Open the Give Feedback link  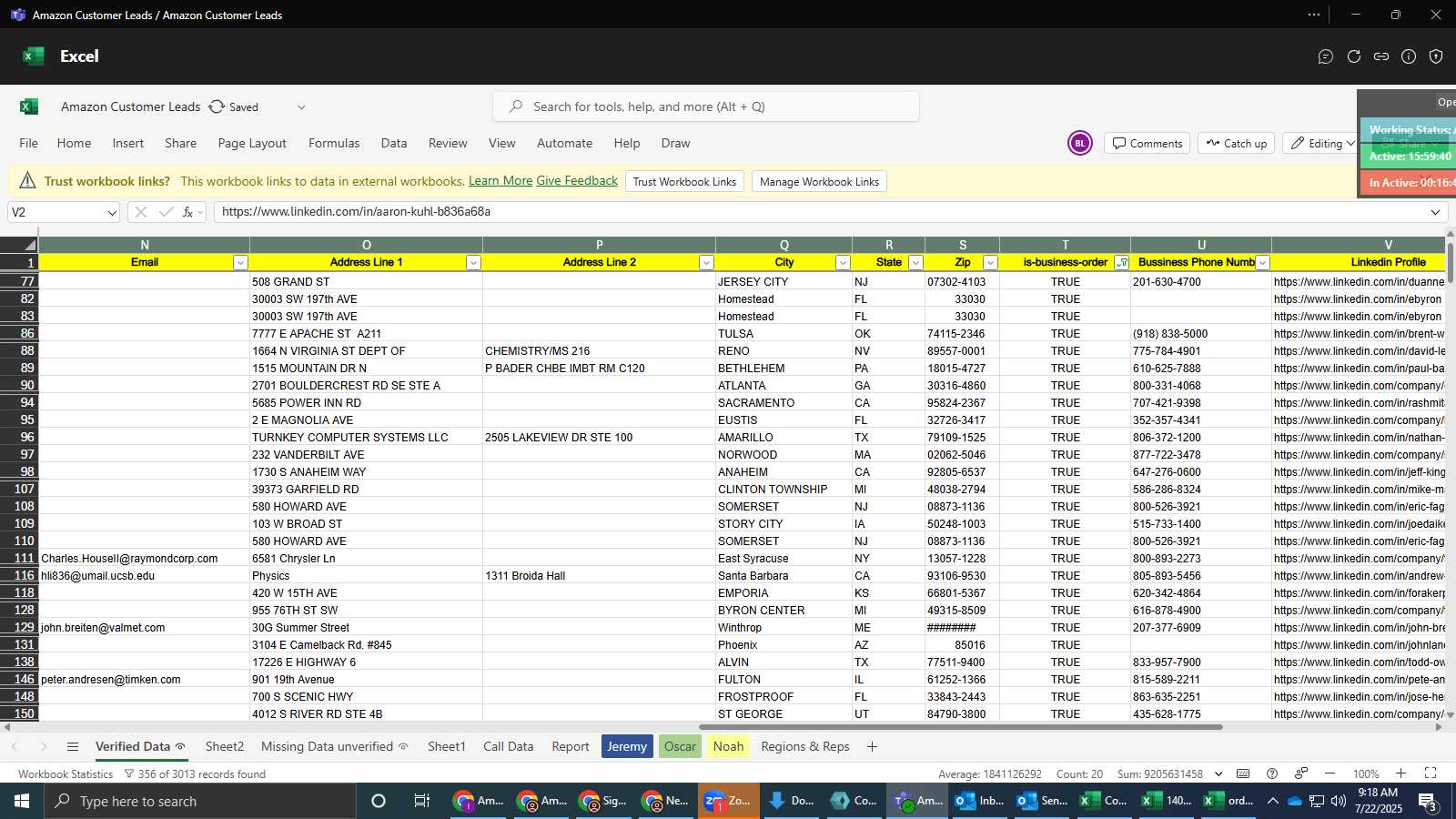(577, 181)
